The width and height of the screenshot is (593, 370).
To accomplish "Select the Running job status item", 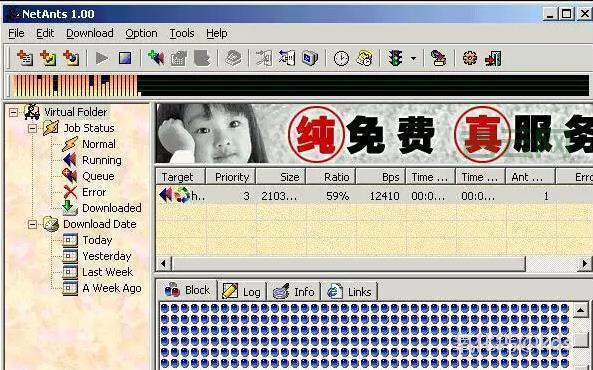I will point(102,160).
